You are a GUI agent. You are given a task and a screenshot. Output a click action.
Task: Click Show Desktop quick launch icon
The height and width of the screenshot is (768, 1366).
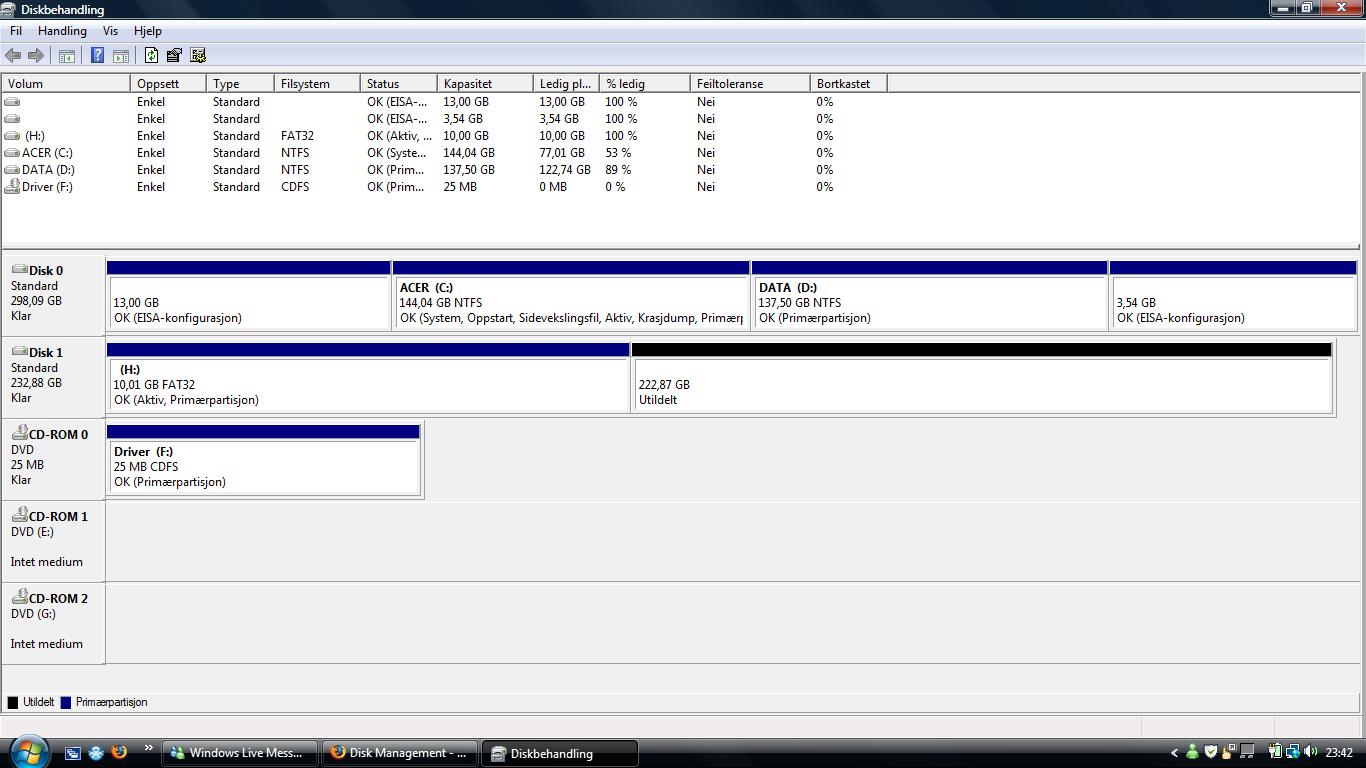72,752
